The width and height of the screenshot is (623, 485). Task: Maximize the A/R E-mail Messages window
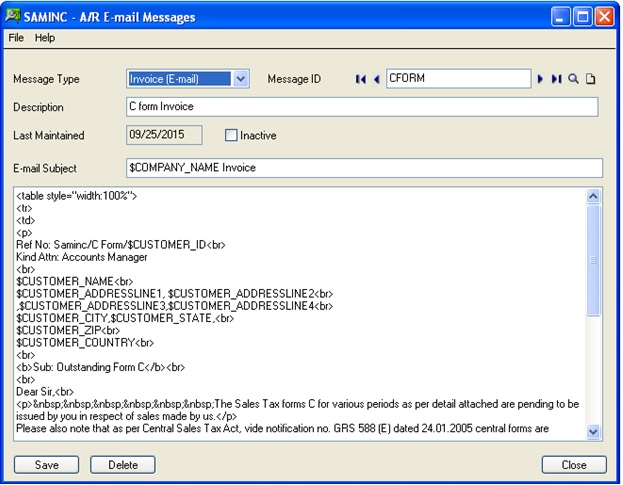coord(582,17)
